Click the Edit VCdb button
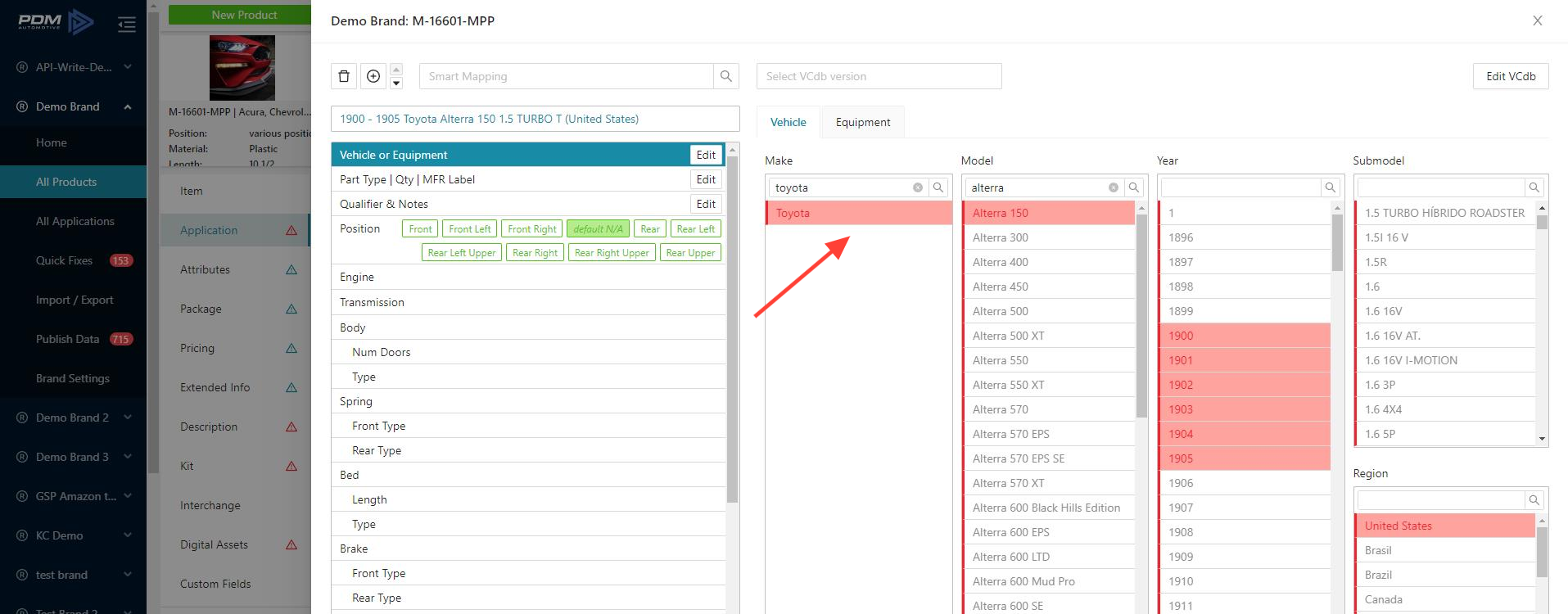 (1511, 76)
